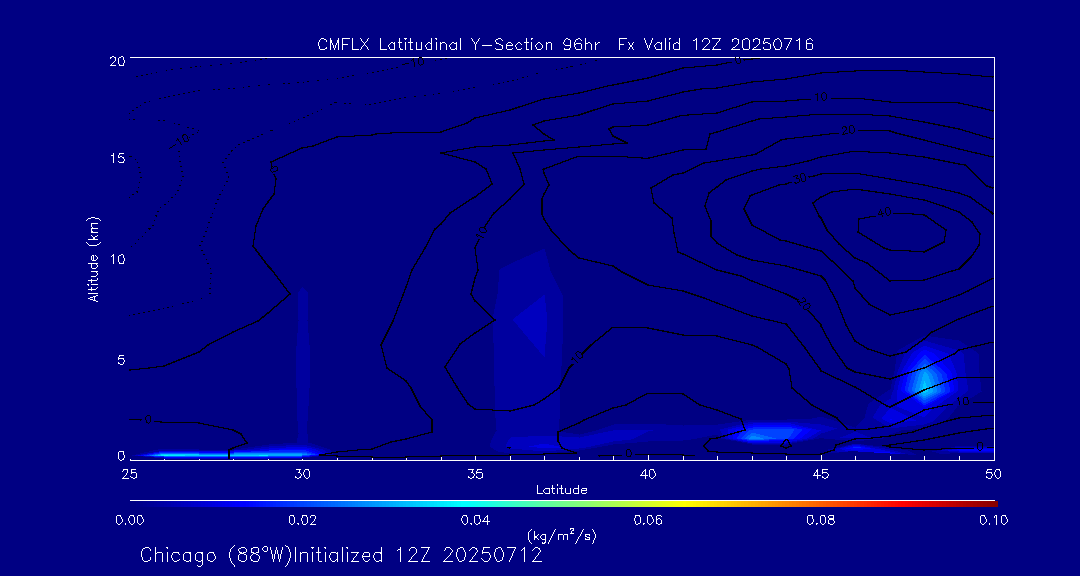Click the latitude tick label "25"
Image resolution: width=1080 pixels, height=576 pixels.
pyautogui.click(x=129, y=474)
